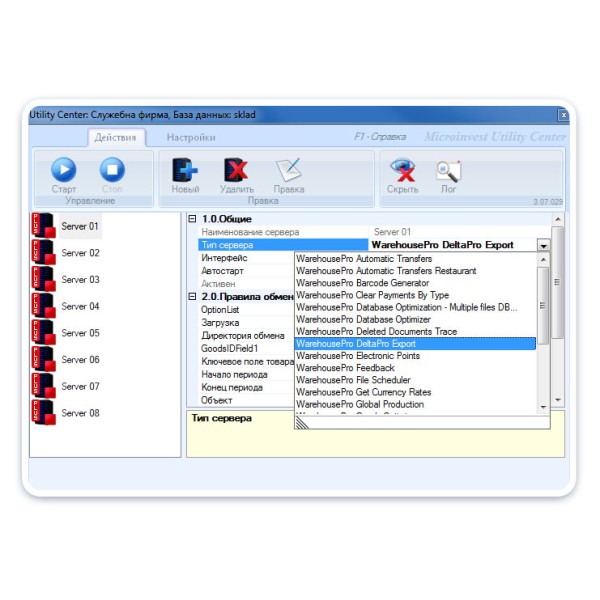The image size is (600, 600).
Task: Choose WarehousePro File Scheduler
Action: (416, 380)
